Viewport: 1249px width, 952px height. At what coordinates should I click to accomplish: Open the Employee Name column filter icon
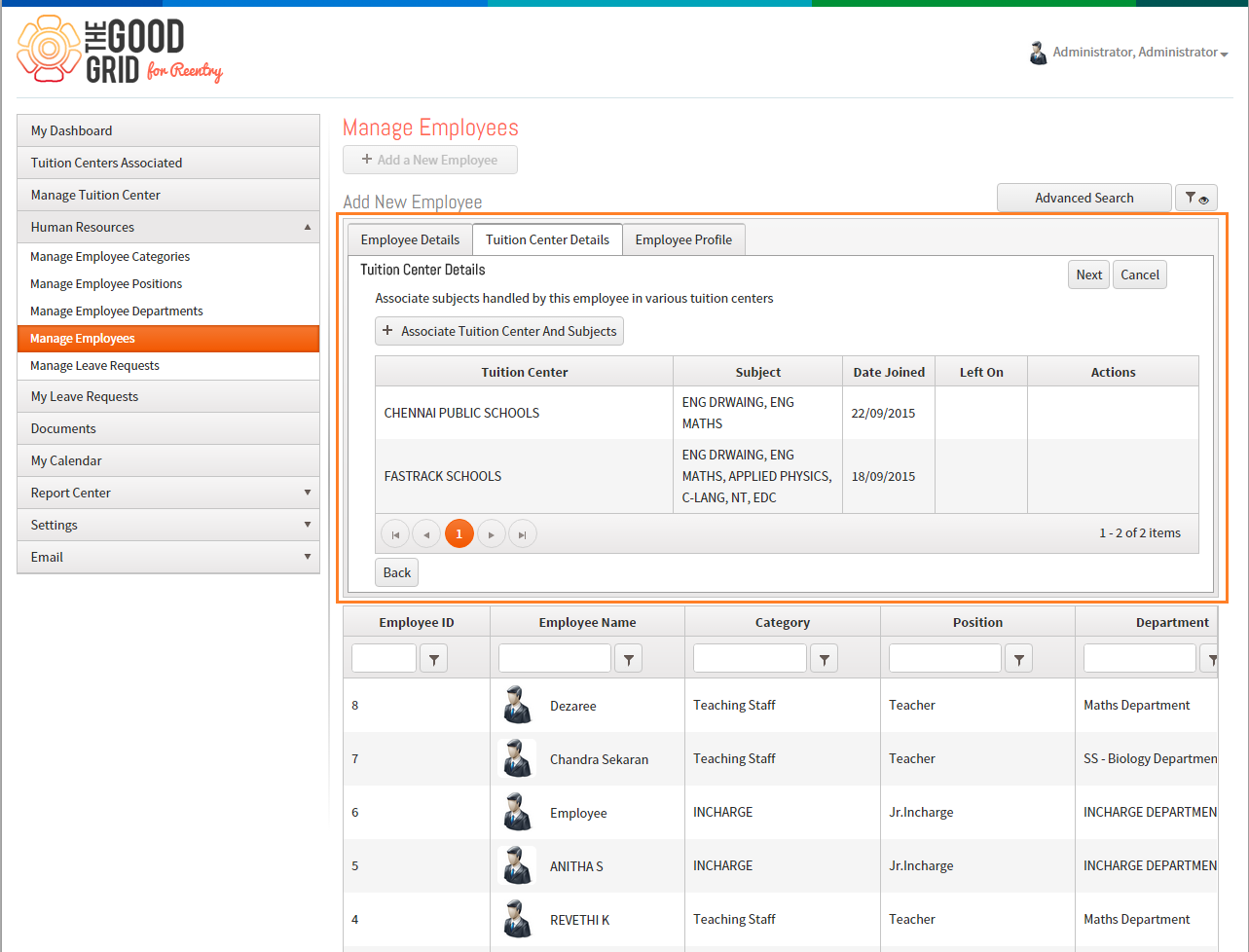(x=629, y=659)
